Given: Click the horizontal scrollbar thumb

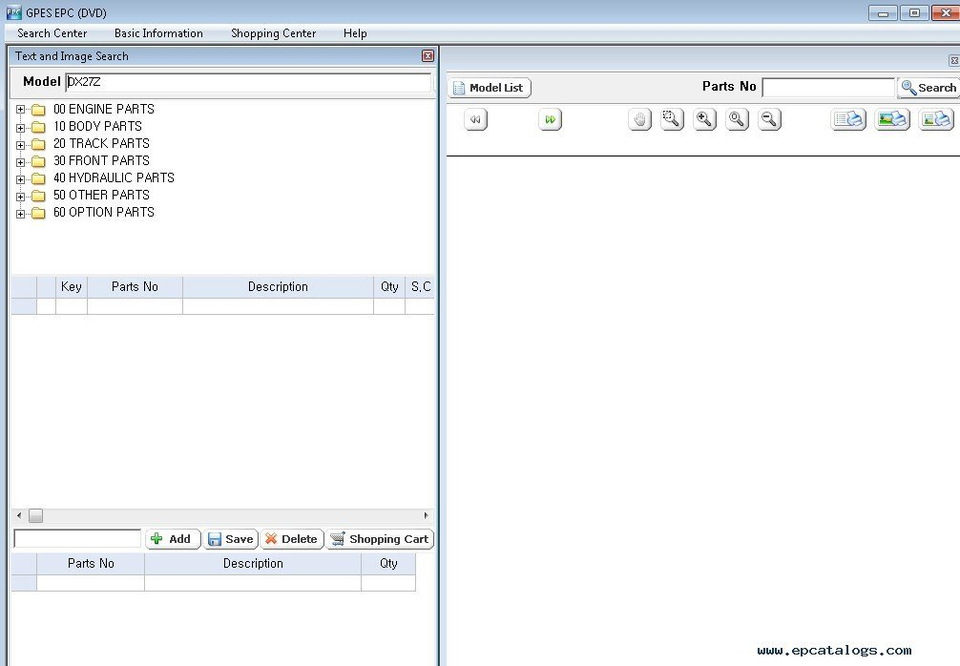Looking at the screenshot, I should 36,515.
